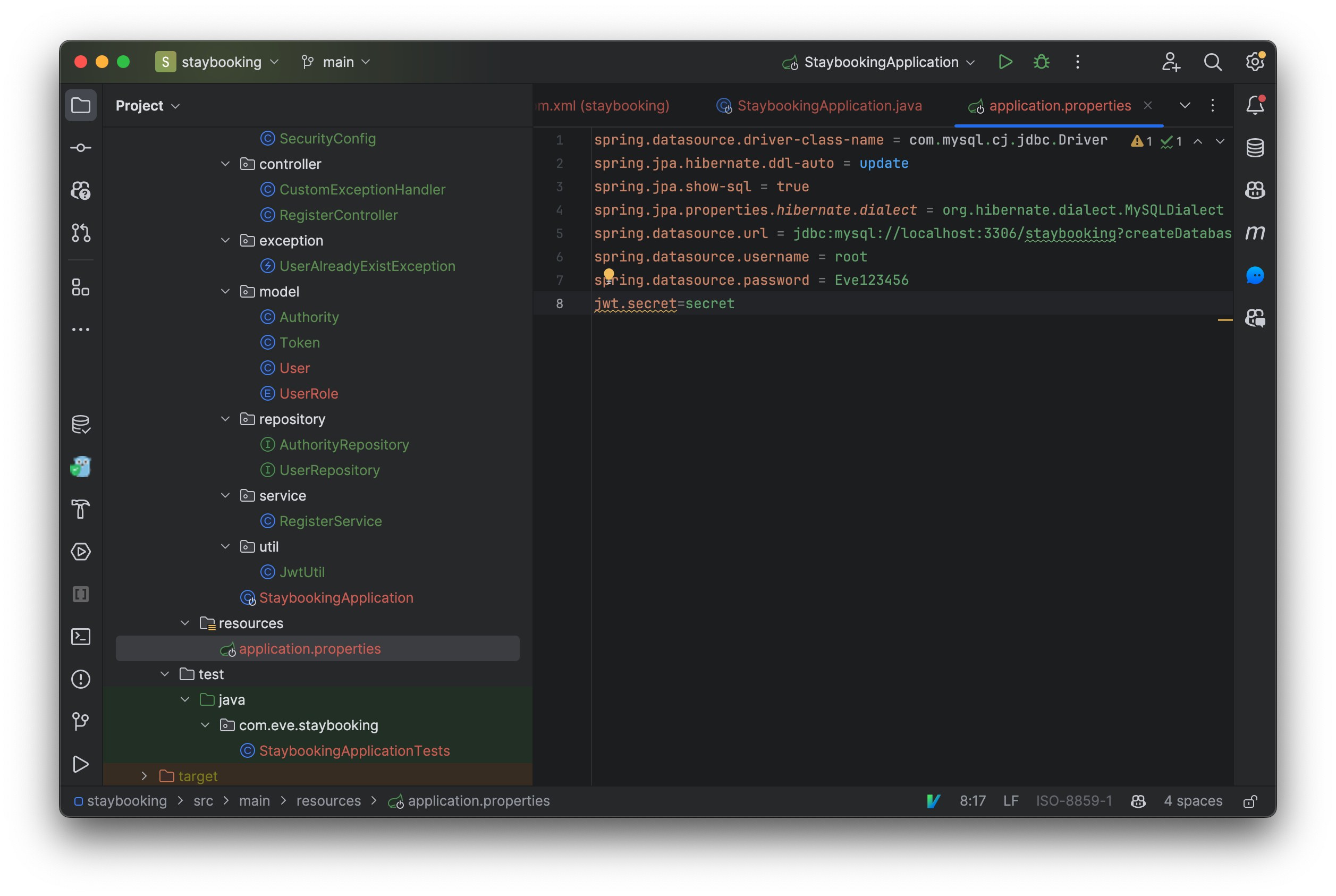The image size is (1336, 896).
Task: Click the GitHub Copilot status bar icon
Action: (x=1137, y=800)
